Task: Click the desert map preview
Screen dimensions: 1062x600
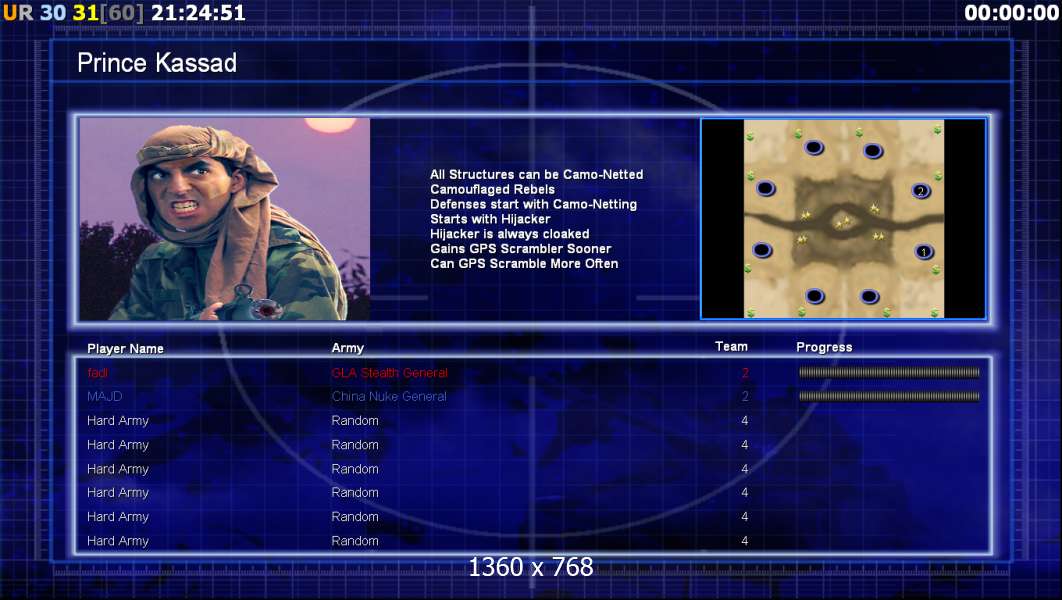Action: [x=843, y=219]
